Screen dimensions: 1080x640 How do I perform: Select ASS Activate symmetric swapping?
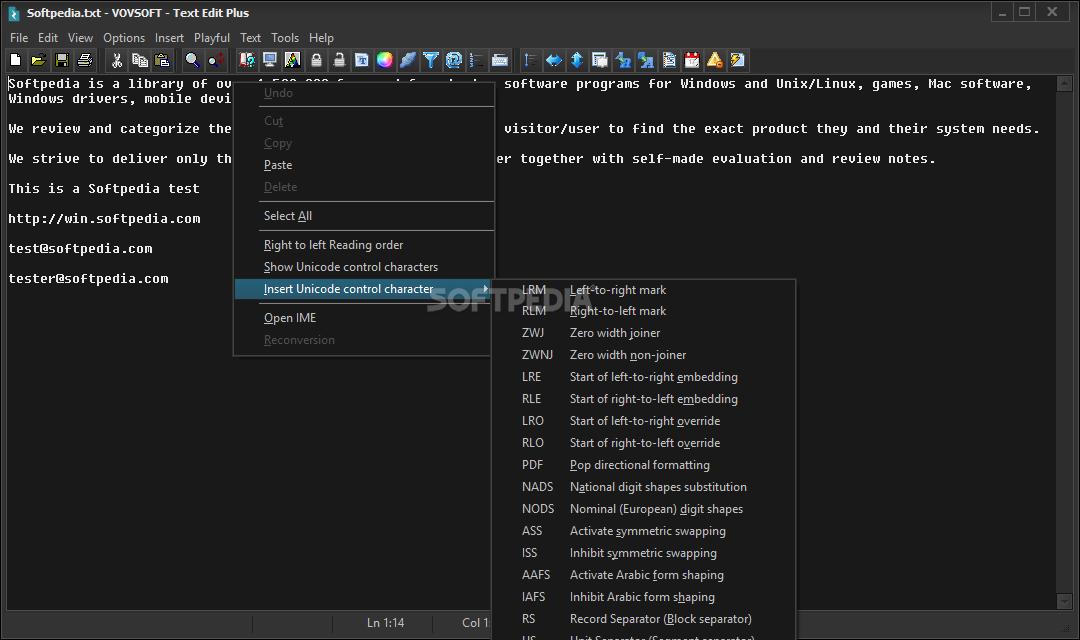coord(643,532)
